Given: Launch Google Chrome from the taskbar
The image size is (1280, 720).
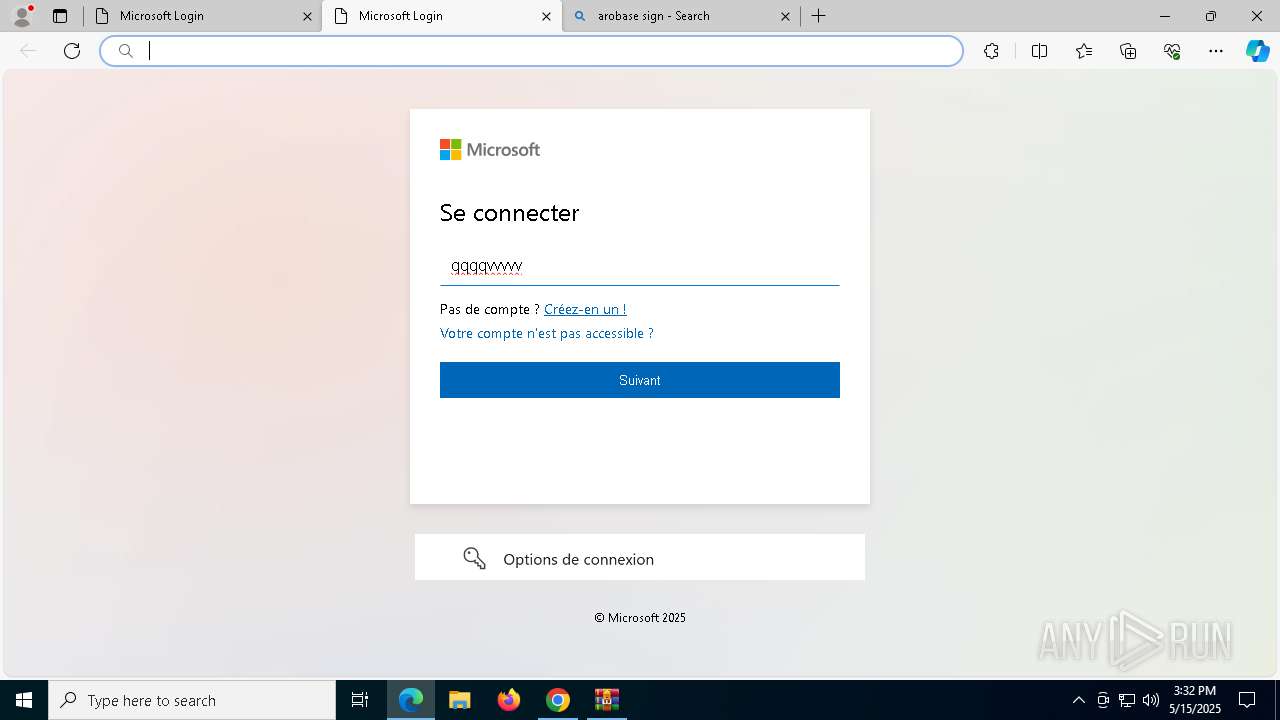Looking at the screenshot, I should pyautogui.click(x=558, y=700).
